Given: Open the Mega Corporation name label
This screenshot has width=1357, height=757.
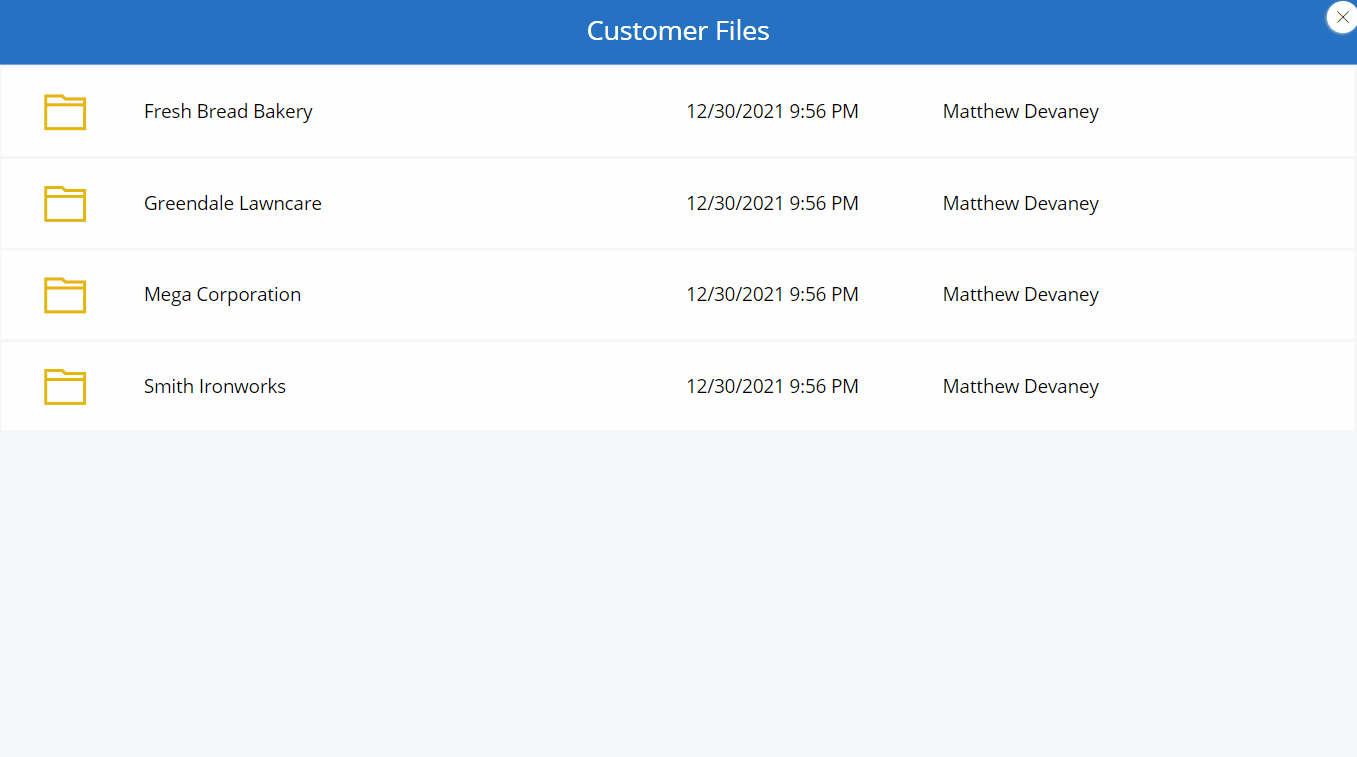Looking at the screenshot, I should 222,295.
